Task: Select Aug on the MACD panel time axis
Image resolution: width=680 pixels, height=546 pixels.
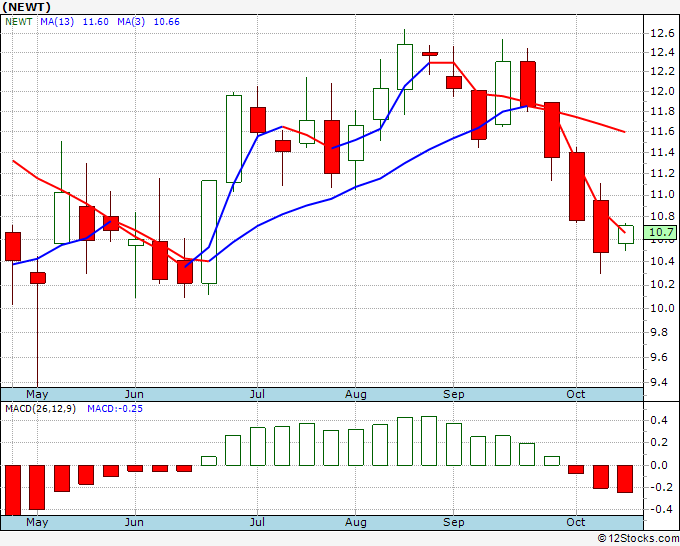Action: tap(356, 522)
